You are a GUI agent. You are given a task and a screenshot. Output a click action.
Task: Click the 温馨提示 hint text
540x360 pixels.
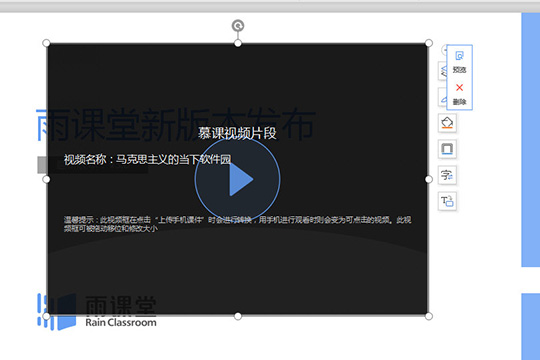click(237, 224)
